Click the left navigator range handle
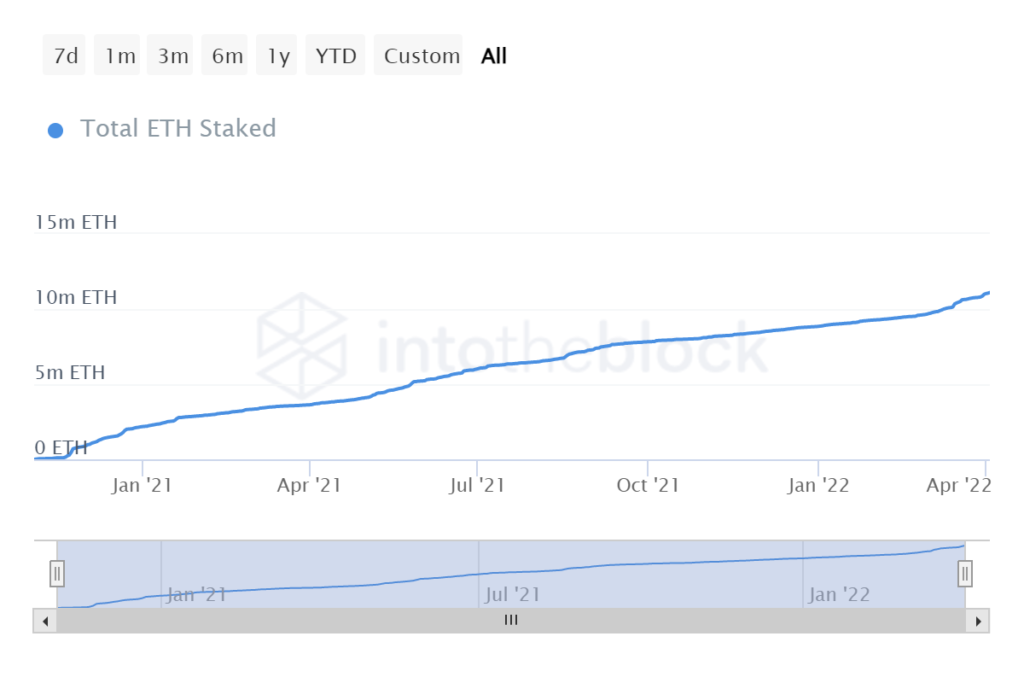This screenshot has width=1024, height=683. pos(57,574)
